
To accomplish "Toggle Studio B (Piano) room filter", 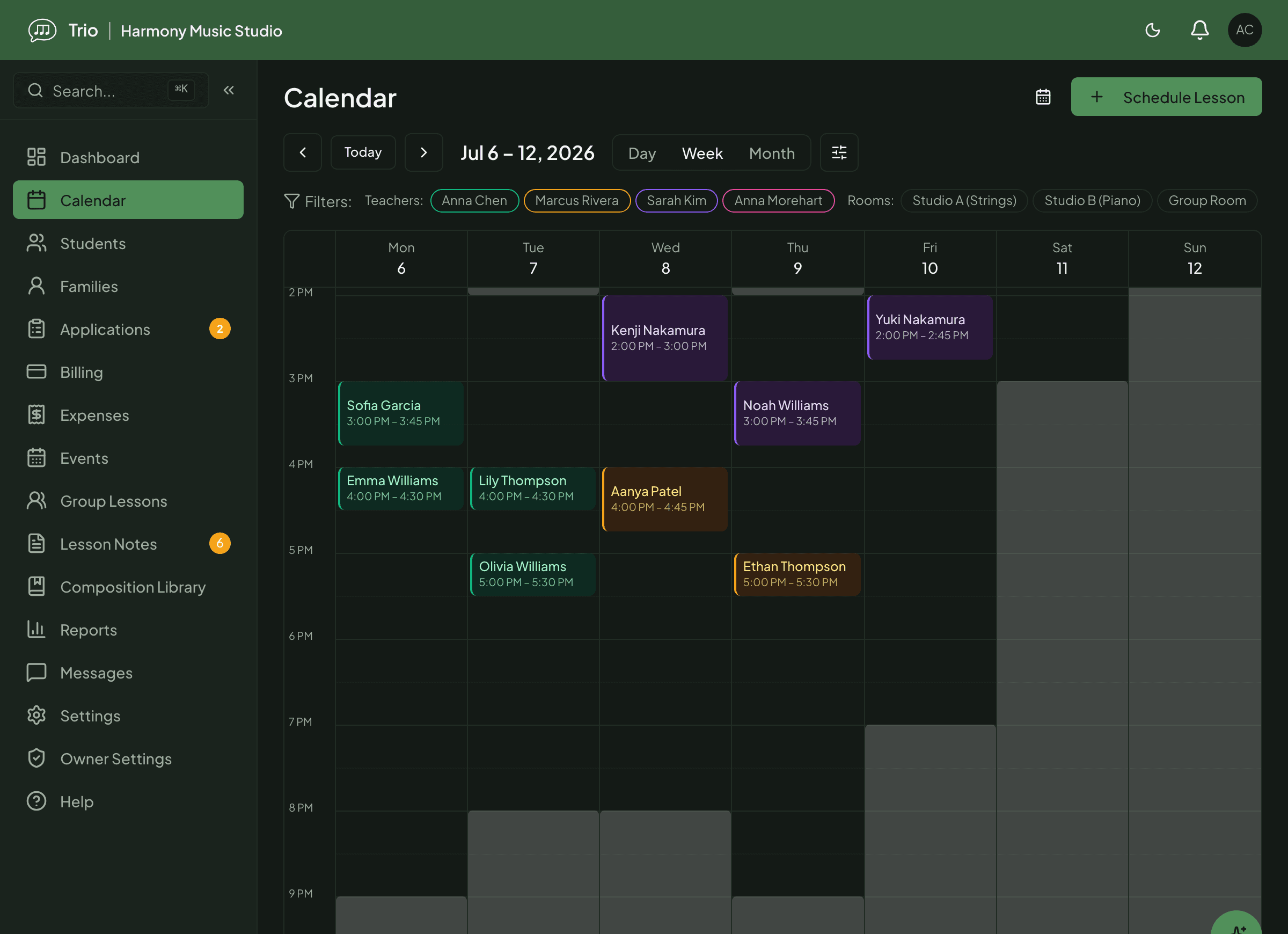I will pyautogui.click(x=1092, y=201).
